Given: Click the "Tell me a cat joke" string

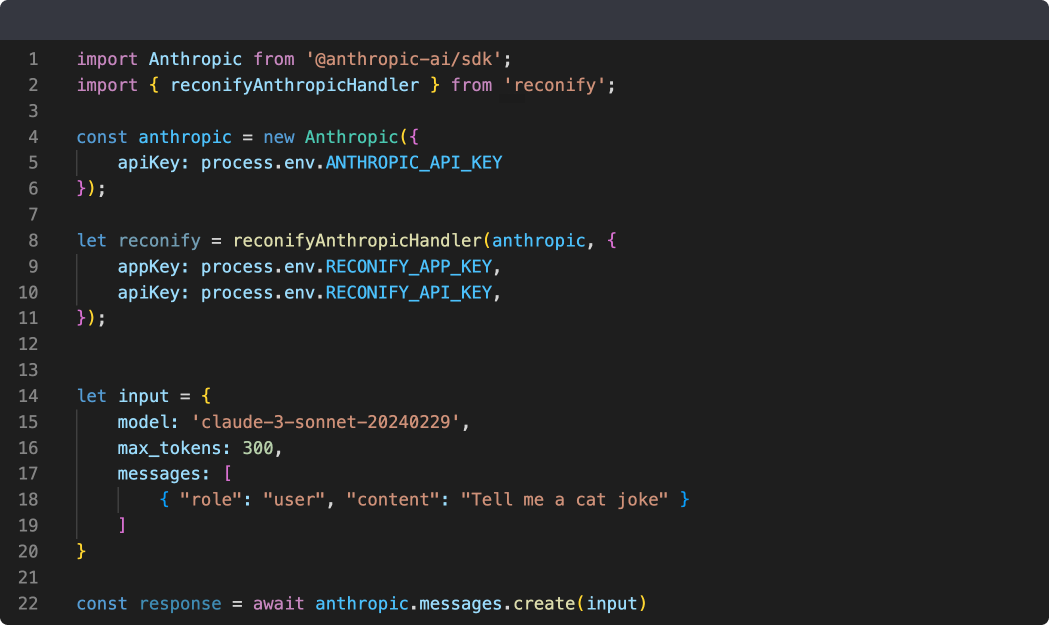Looking at the screenshot, I should pyautogui.click(x=564, y=499).
